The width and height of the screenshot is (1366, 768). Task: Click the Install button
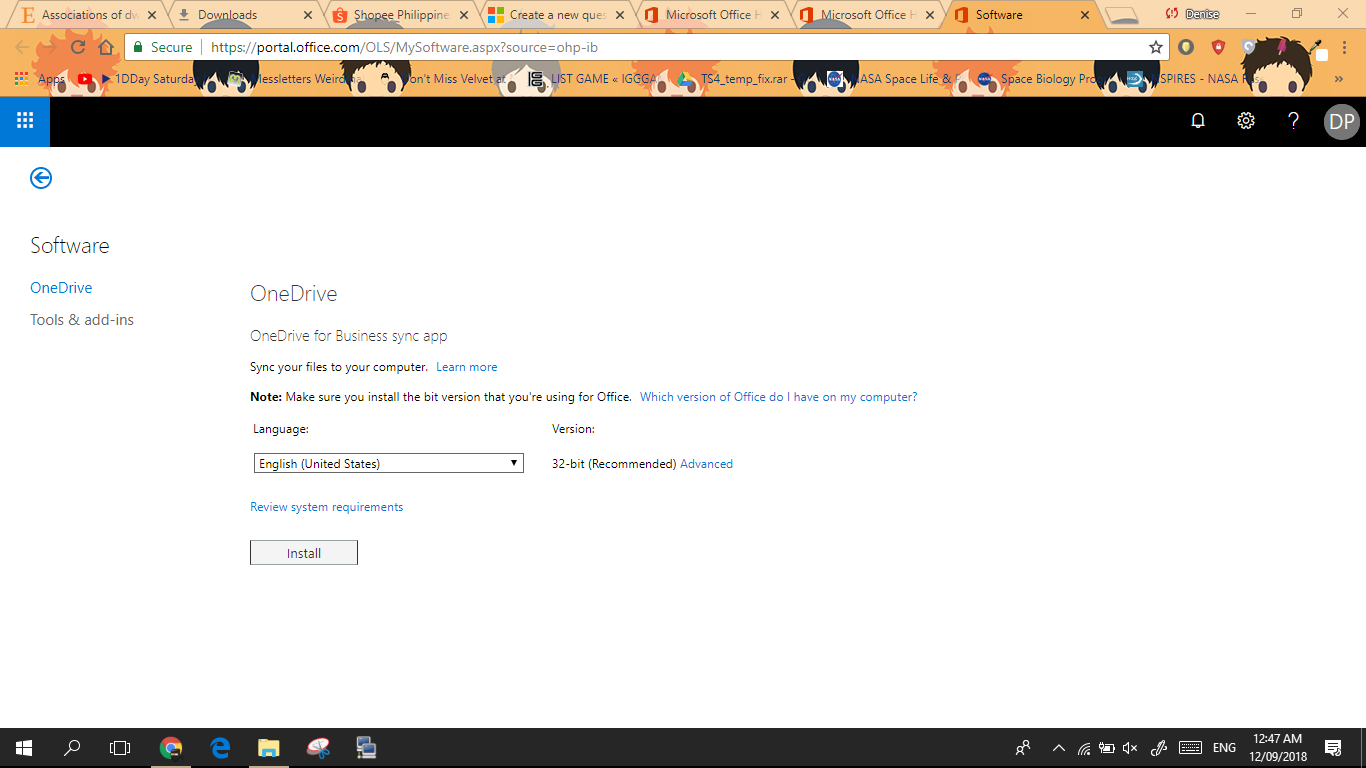pyautogui.click(x=304, y=553)
